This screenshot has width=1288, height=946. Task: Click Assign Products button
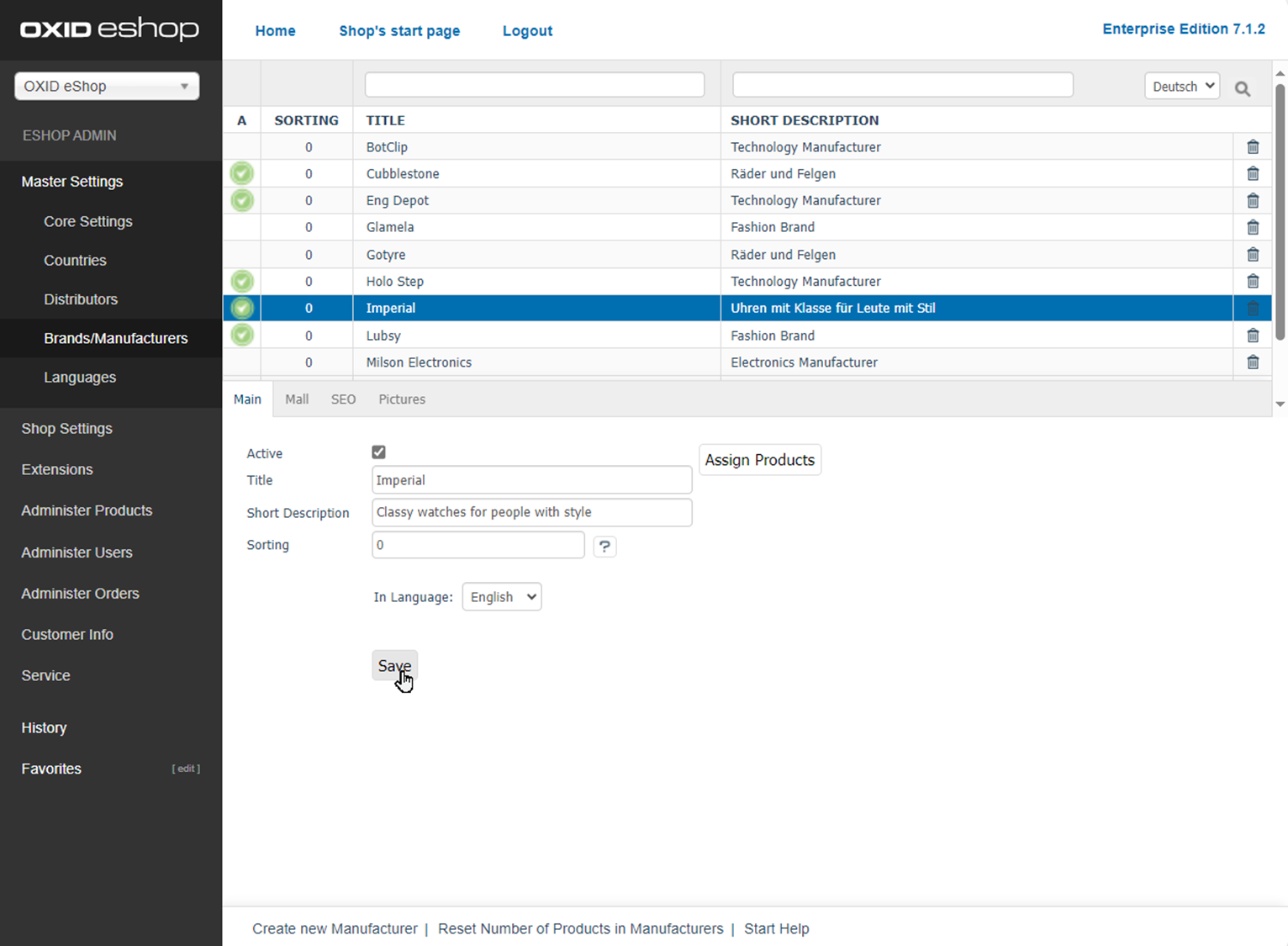coord(760,460)
